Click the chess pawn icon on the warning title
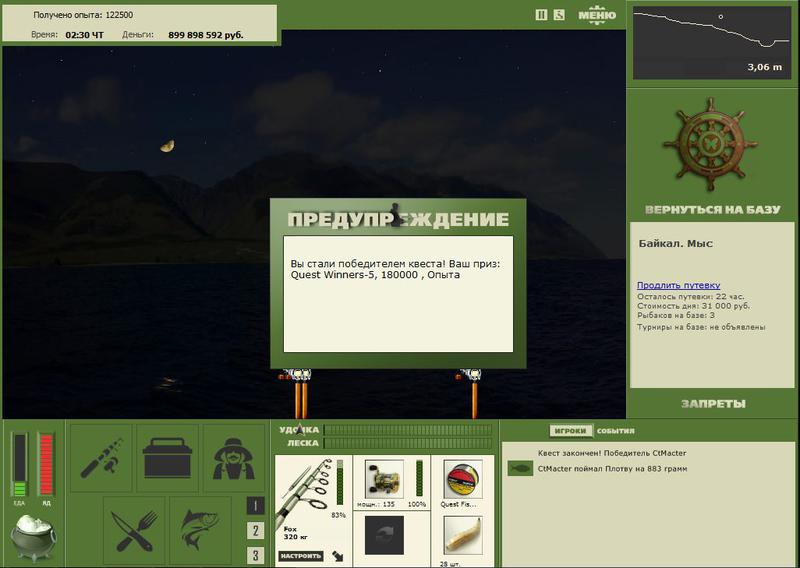 point(395,214)
